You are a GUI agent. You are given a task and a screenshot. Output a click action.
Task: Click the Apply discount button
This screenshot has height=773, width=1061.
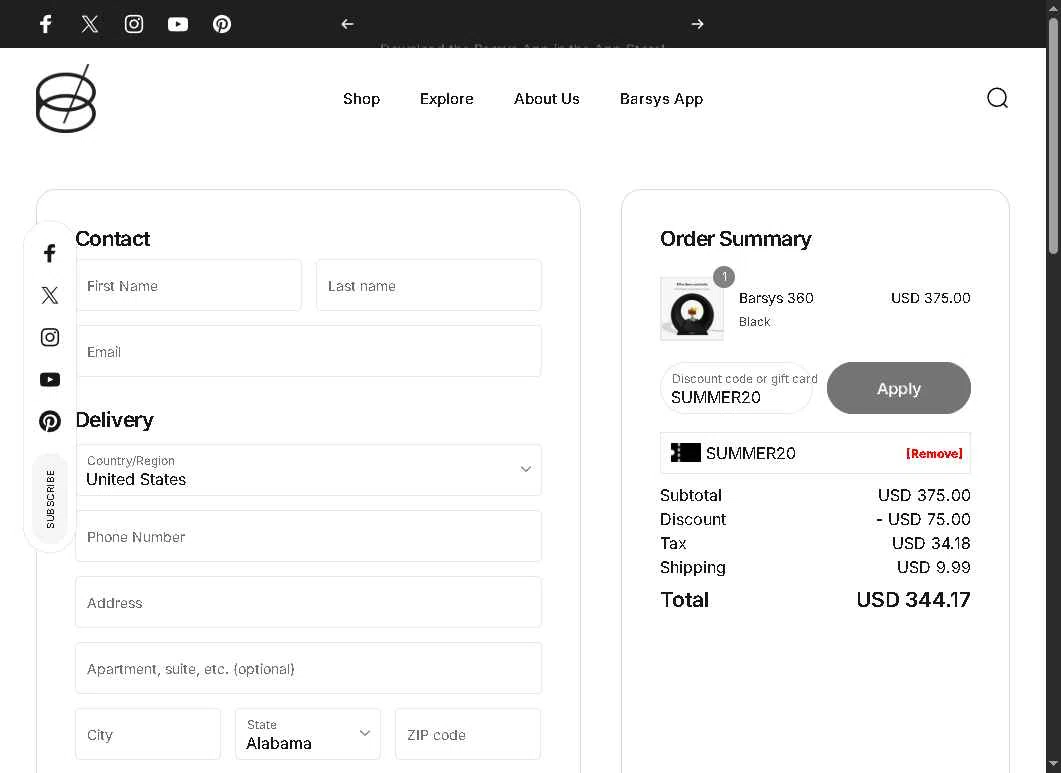899,388
